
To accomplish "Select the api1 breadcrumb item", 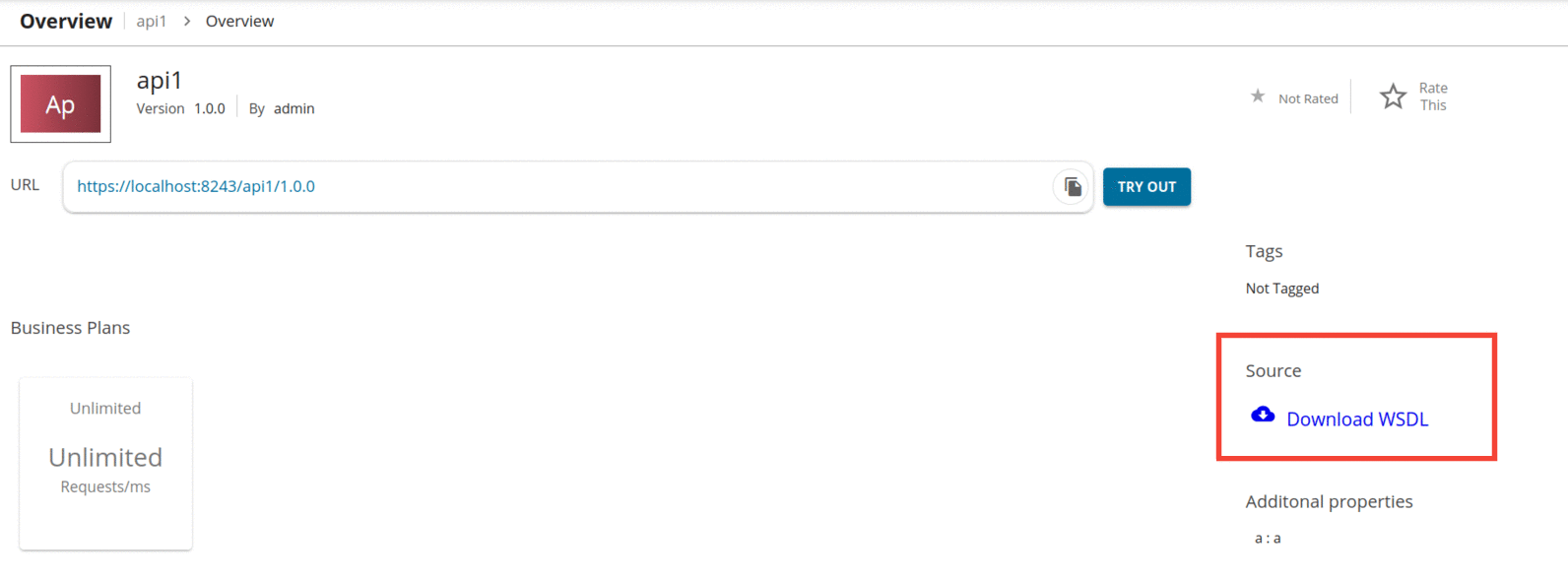I will [151, 21].
